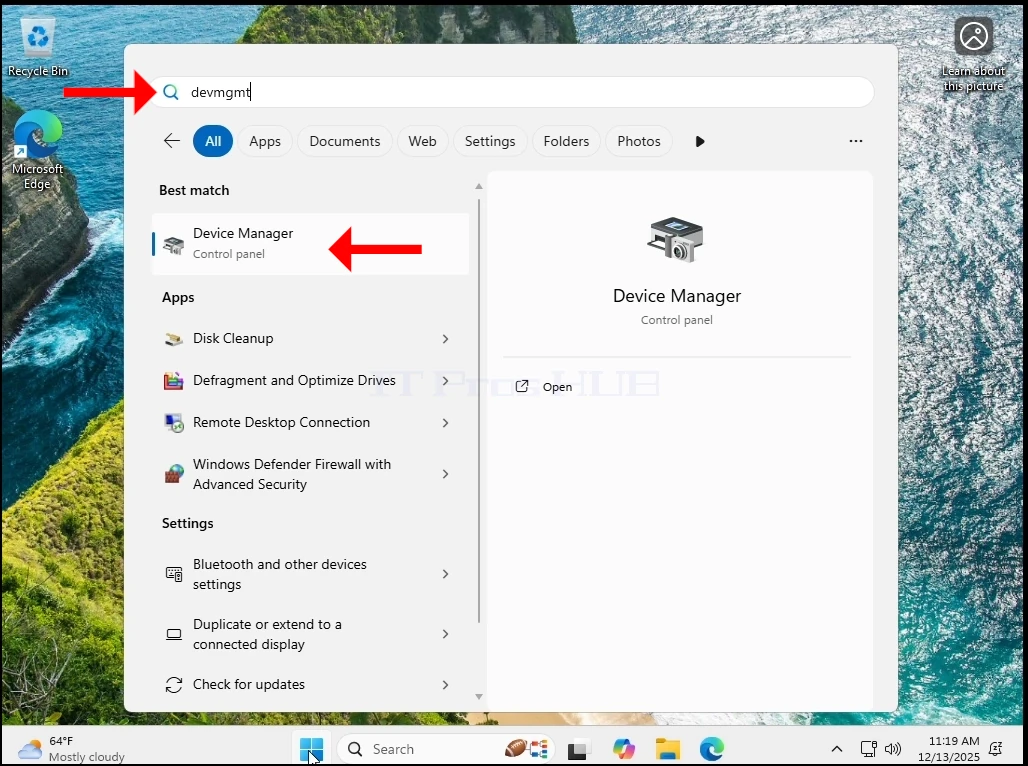Expand Windows Defender Firewall chevron
Screen dimensions: 1028x766
click(446, 474)
